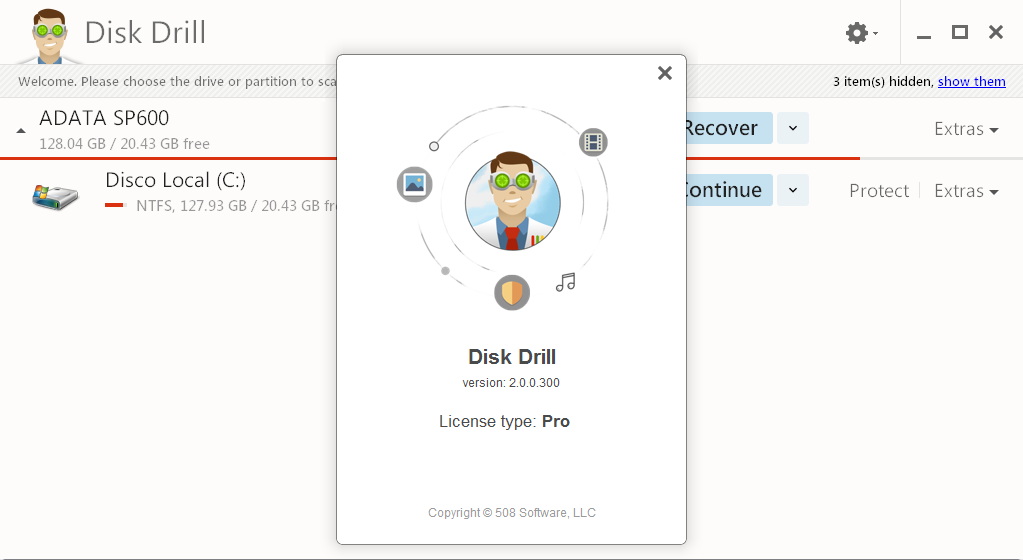The width and height of the screenshot is (1023, 560).
Task: Collapse the ADATA SP600 drive tree
Action: pyautogui.click(x=21, y=131)
